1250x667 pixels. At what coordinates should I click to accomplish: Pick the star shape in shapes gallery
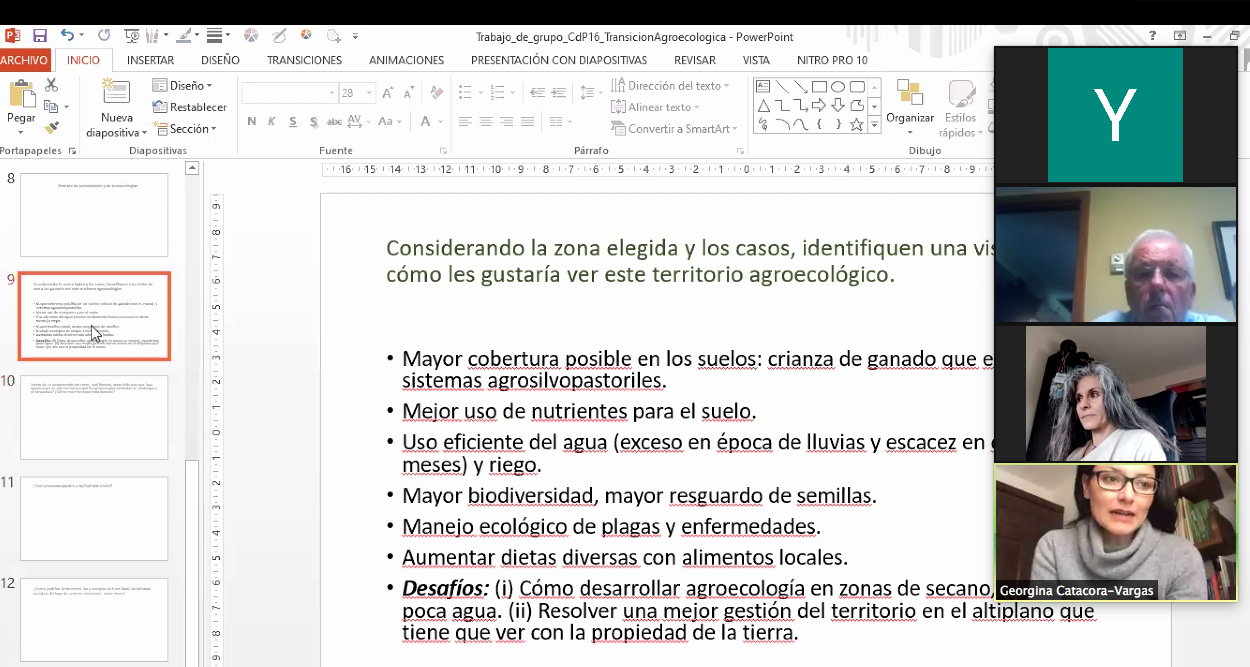[x=856, y=125]
